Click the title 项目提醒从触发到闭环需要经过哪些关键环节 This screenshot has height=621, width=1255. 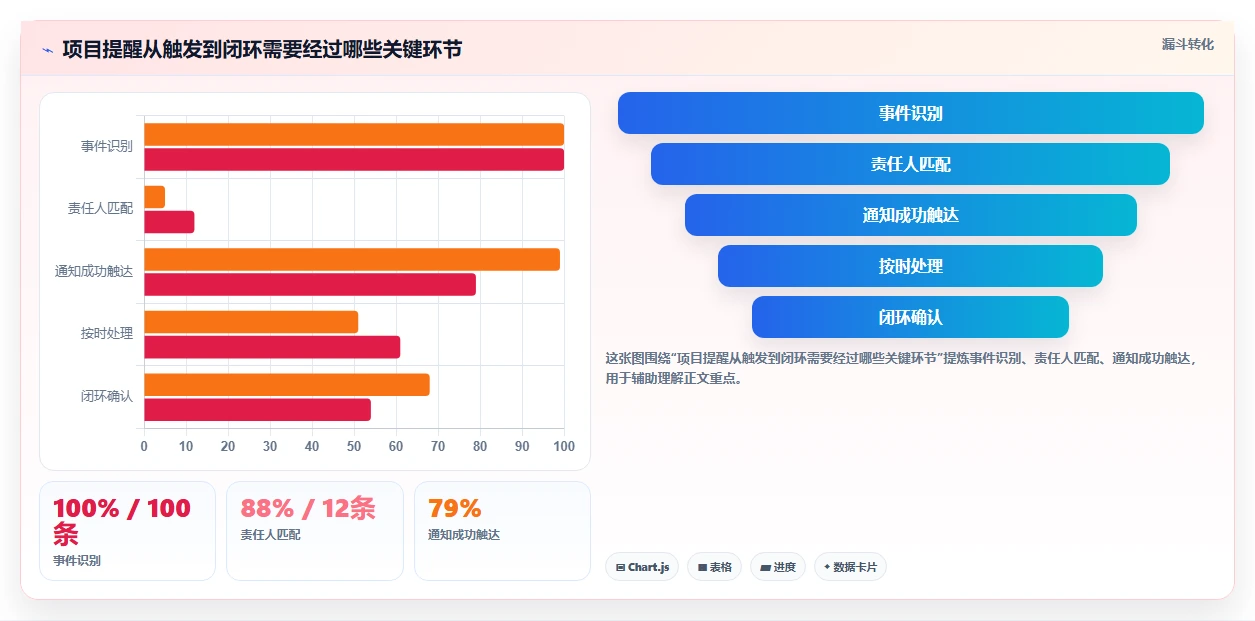coord(262,49)
